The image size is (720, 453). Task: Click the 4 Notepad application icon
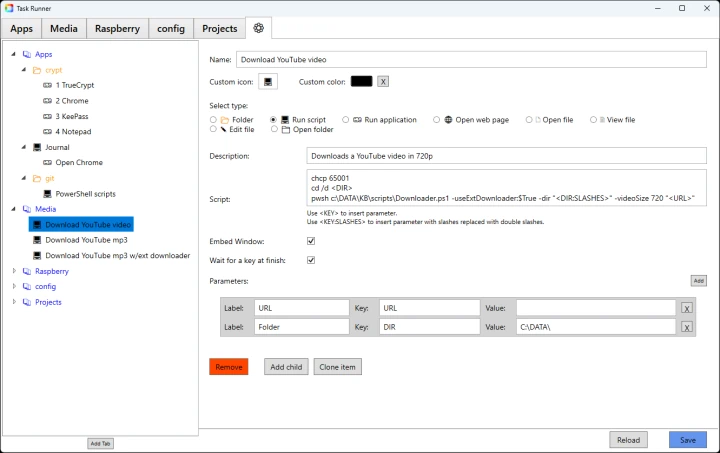pyautogui.click(x=47, y=132)
